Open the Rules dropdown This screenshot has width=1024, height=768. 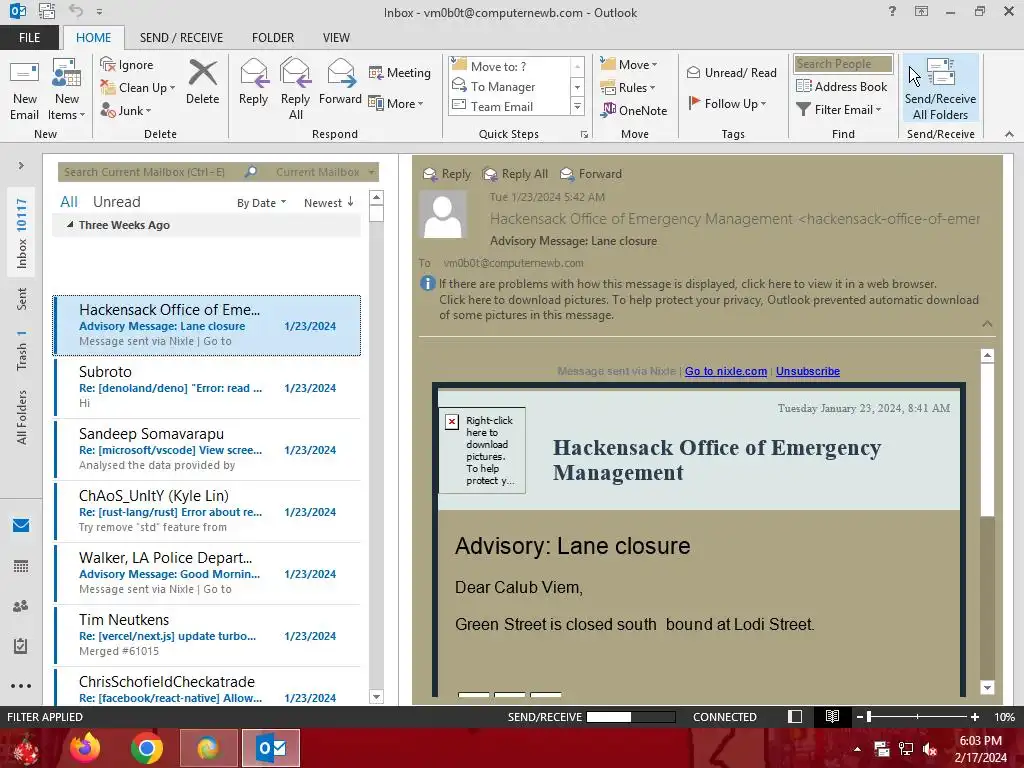628,88
